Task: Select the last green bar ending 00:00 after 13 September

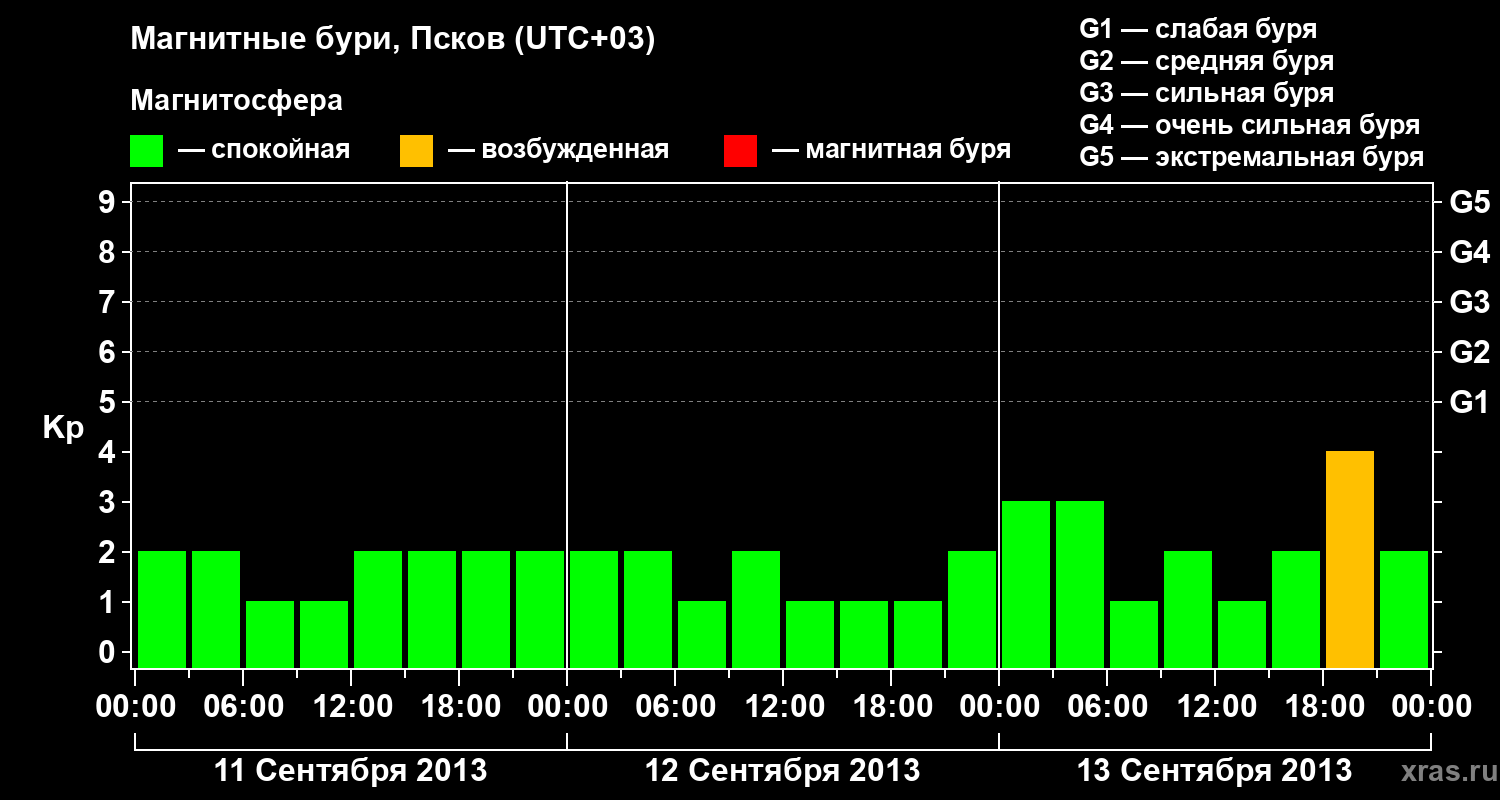Action: click(x=1404, y=610)
